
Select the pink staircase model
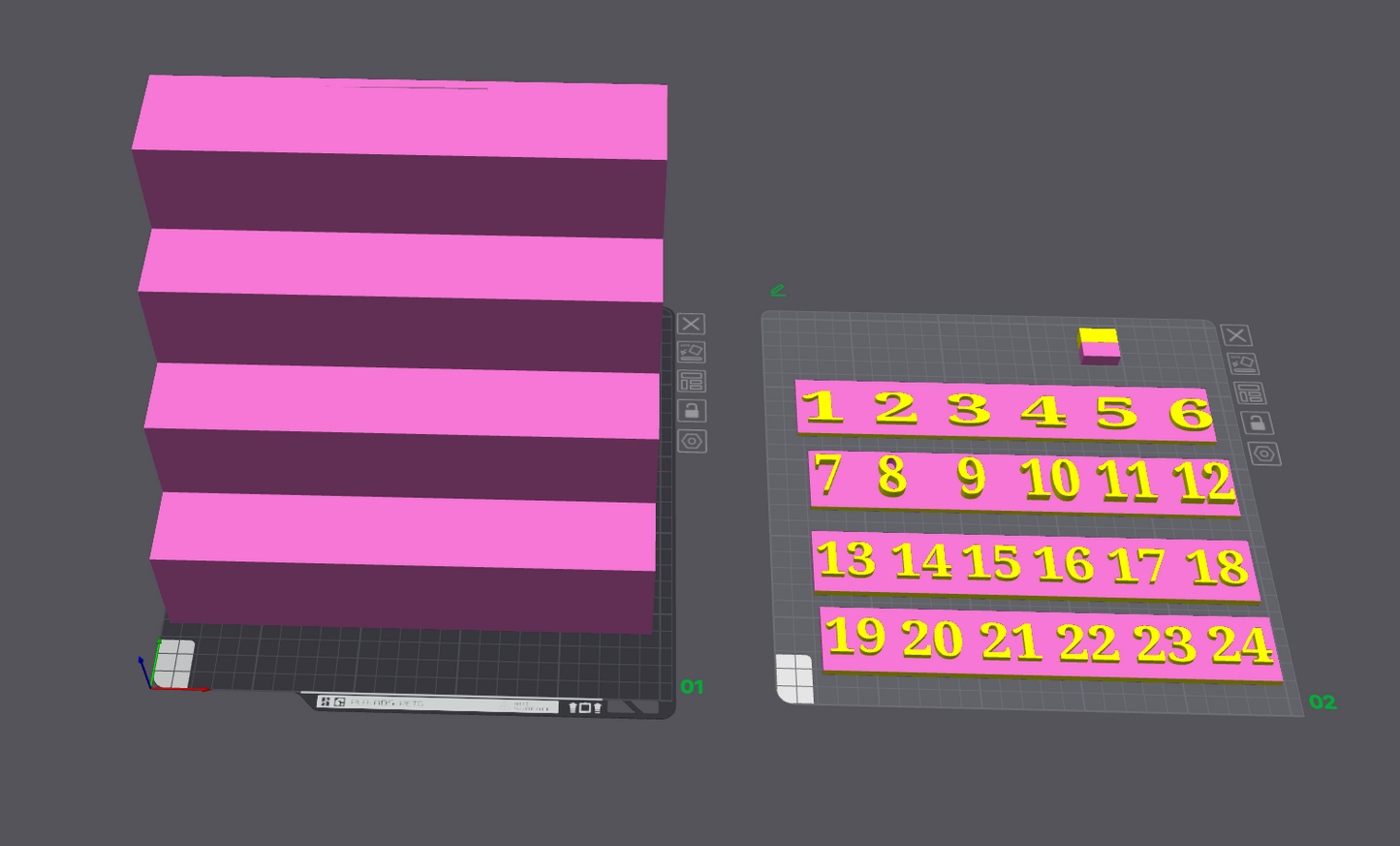(401, 354)
